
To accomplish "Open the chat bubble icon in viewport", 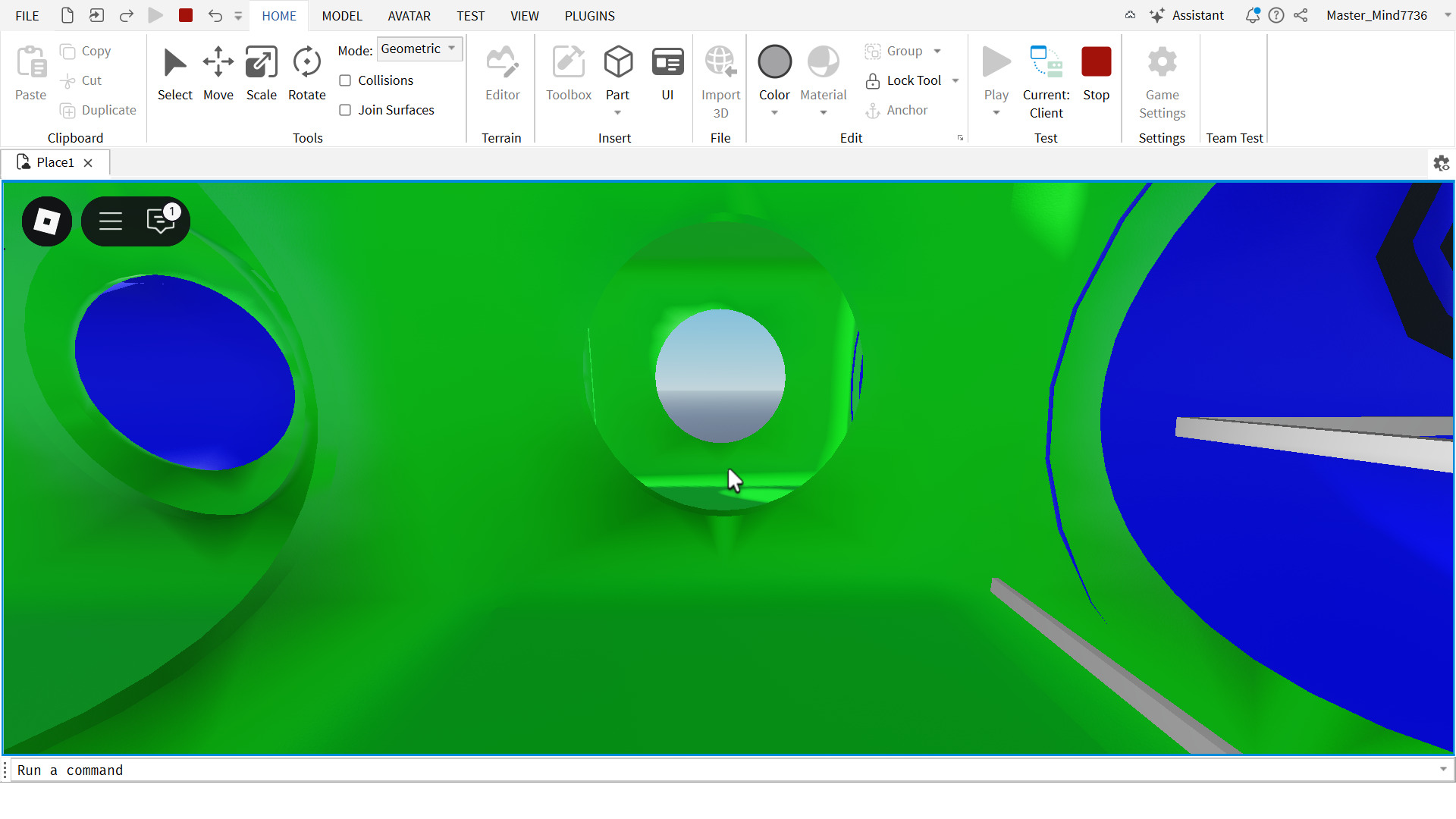I will click(x=161, y=221).
